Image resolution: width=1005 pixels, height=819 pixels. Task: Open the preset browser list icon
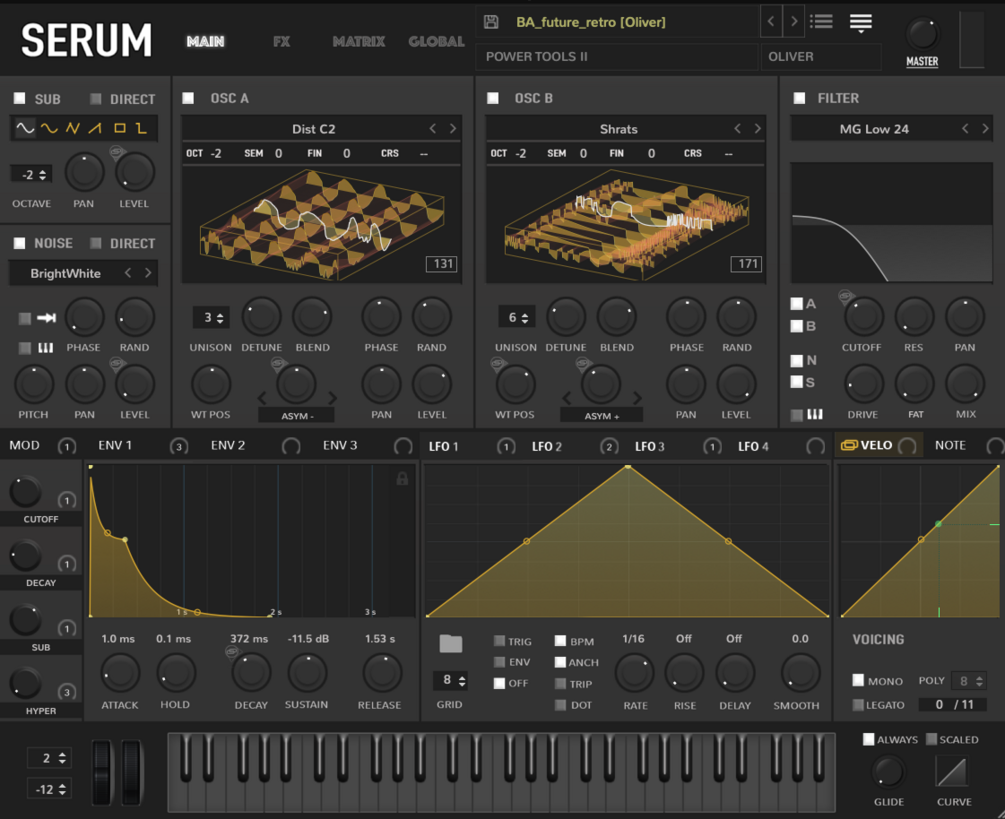coord(821,22)
